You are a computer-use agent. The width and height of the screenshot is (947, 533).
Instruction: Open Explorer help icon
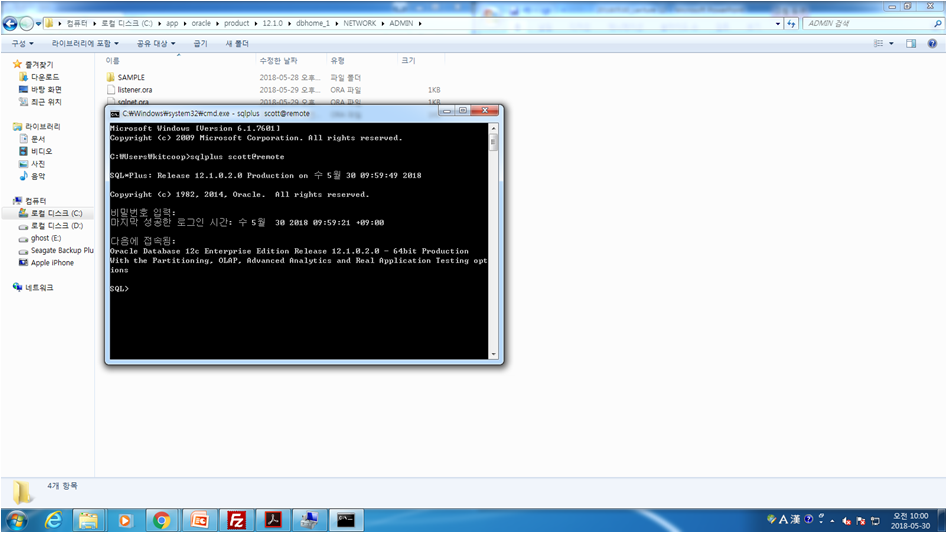click(932, 43)
